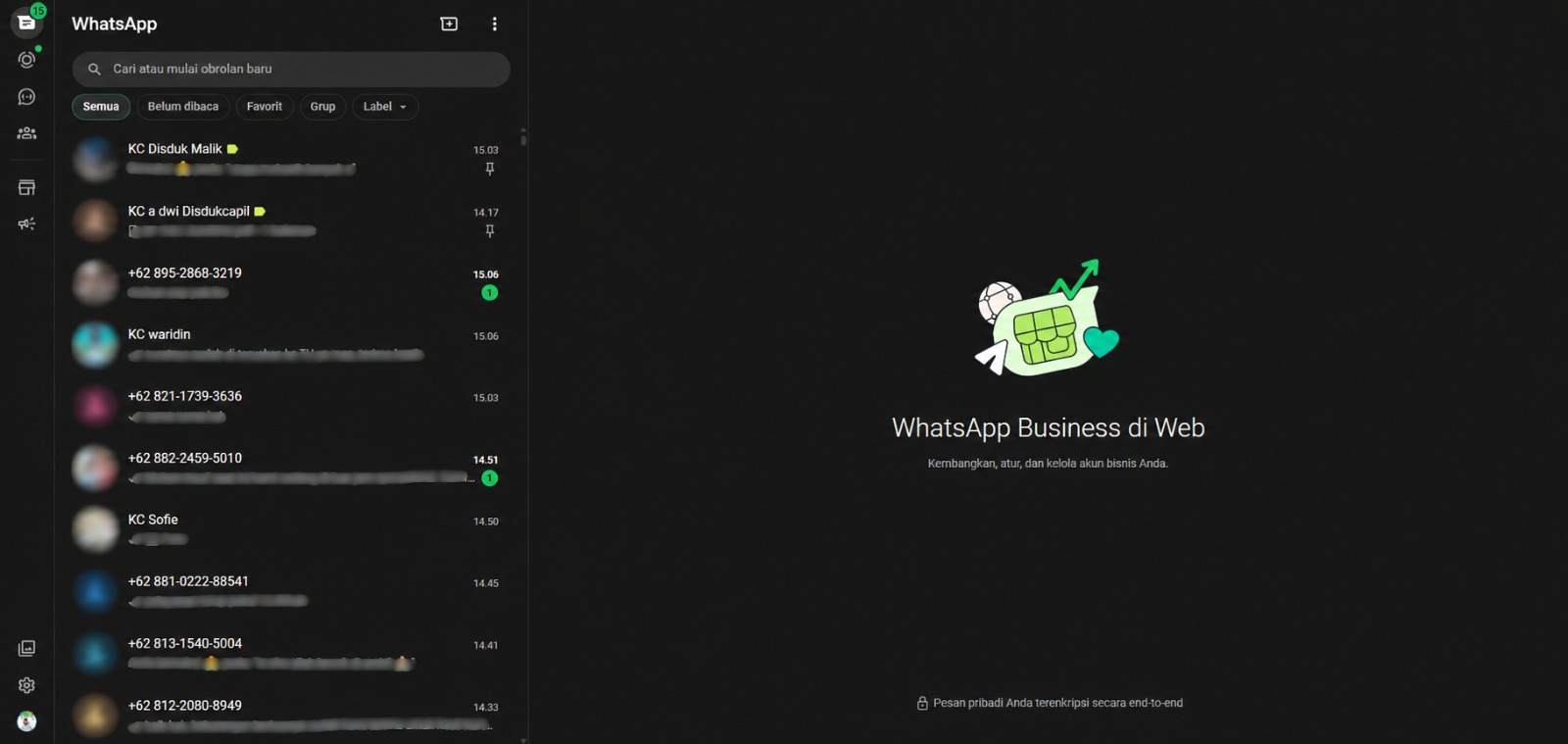The image size is (1568, 744).
Task: Click the 15.03 timestamp on KC Disduk Malik
Action: coord(486,150)
